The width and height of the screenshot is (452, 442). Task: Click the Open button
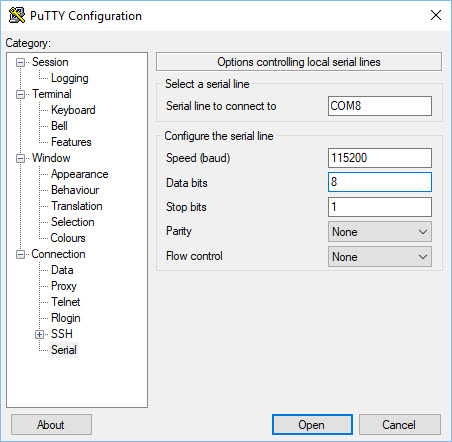click(x=312, y=425)
